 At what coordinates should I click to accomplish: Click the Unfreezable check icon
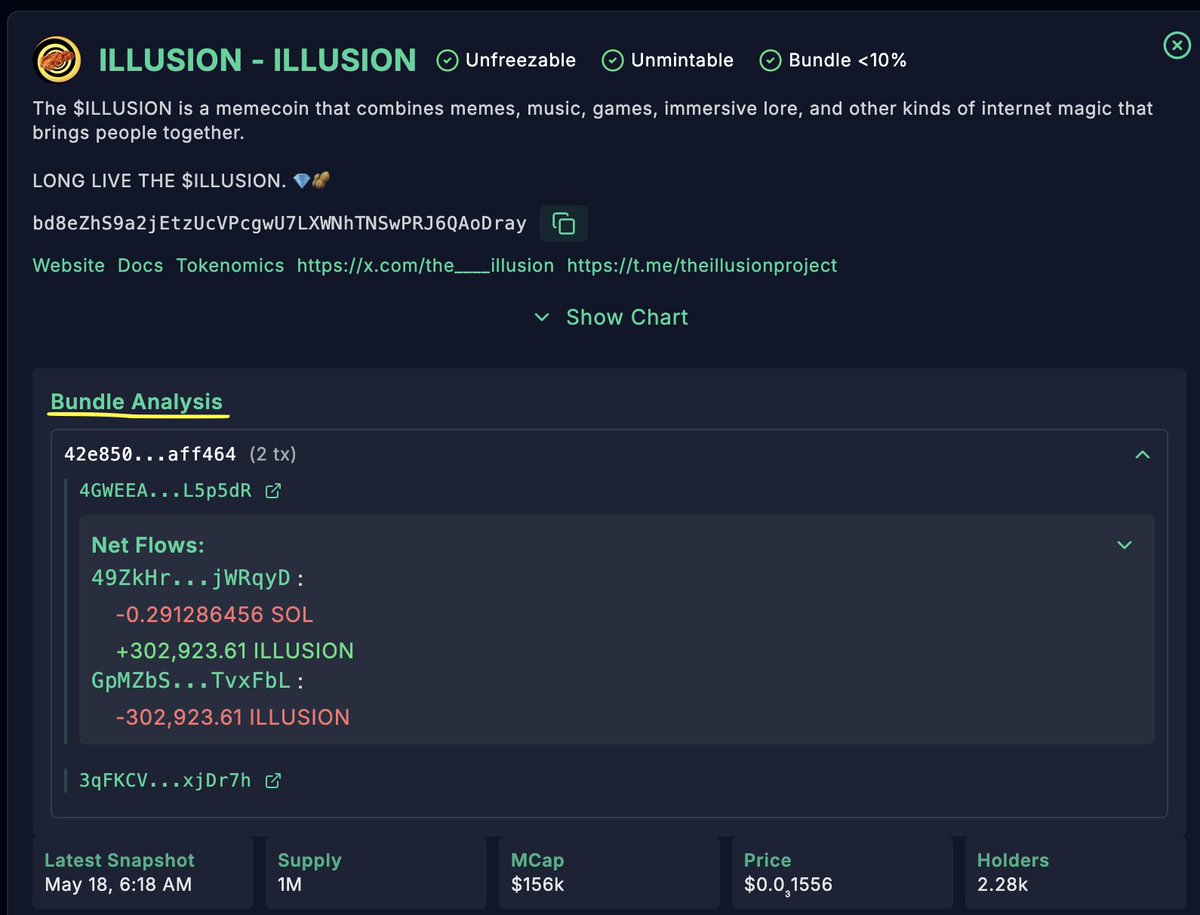(448, 61)
